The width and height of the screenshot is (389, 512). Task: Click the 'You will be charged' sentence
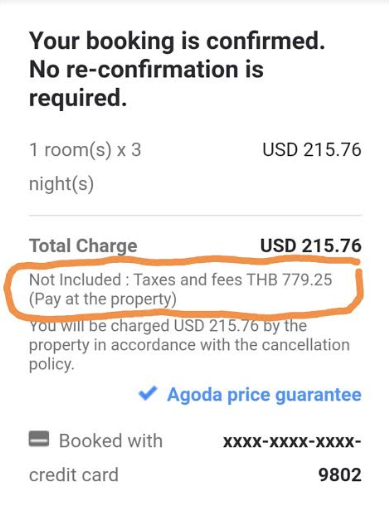click(189, 345)
